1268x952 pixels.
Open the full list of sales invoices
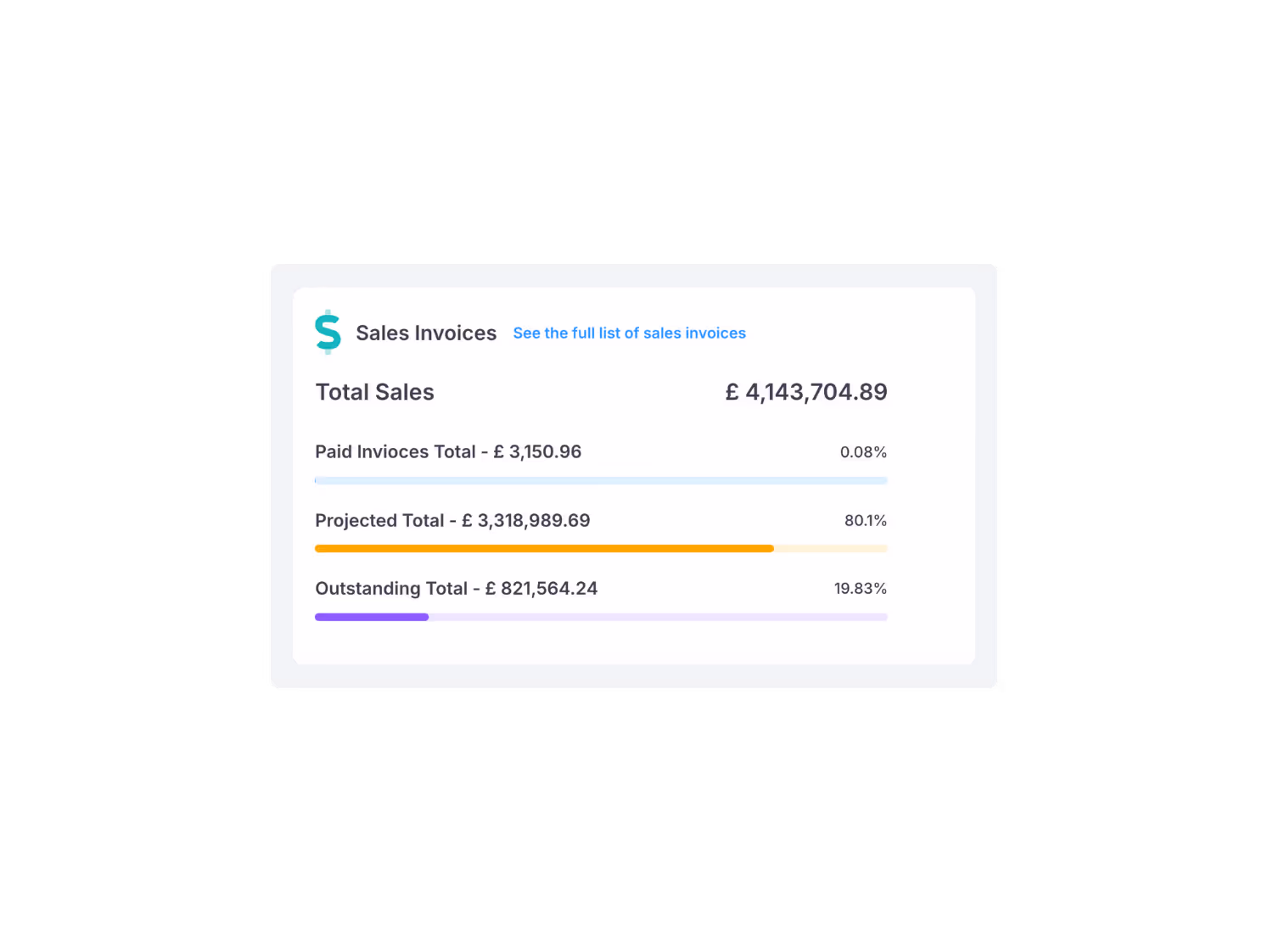coord(629,333)
